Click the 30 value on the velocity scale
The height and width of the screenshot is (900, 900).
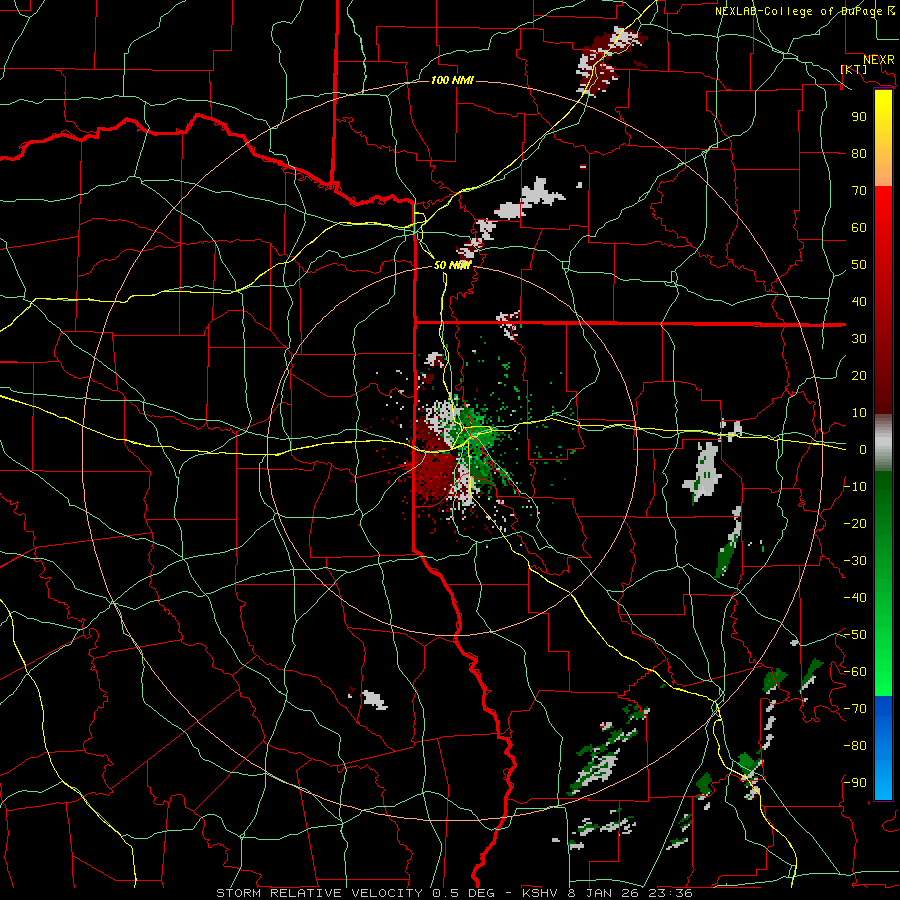(x=859, y=339)
